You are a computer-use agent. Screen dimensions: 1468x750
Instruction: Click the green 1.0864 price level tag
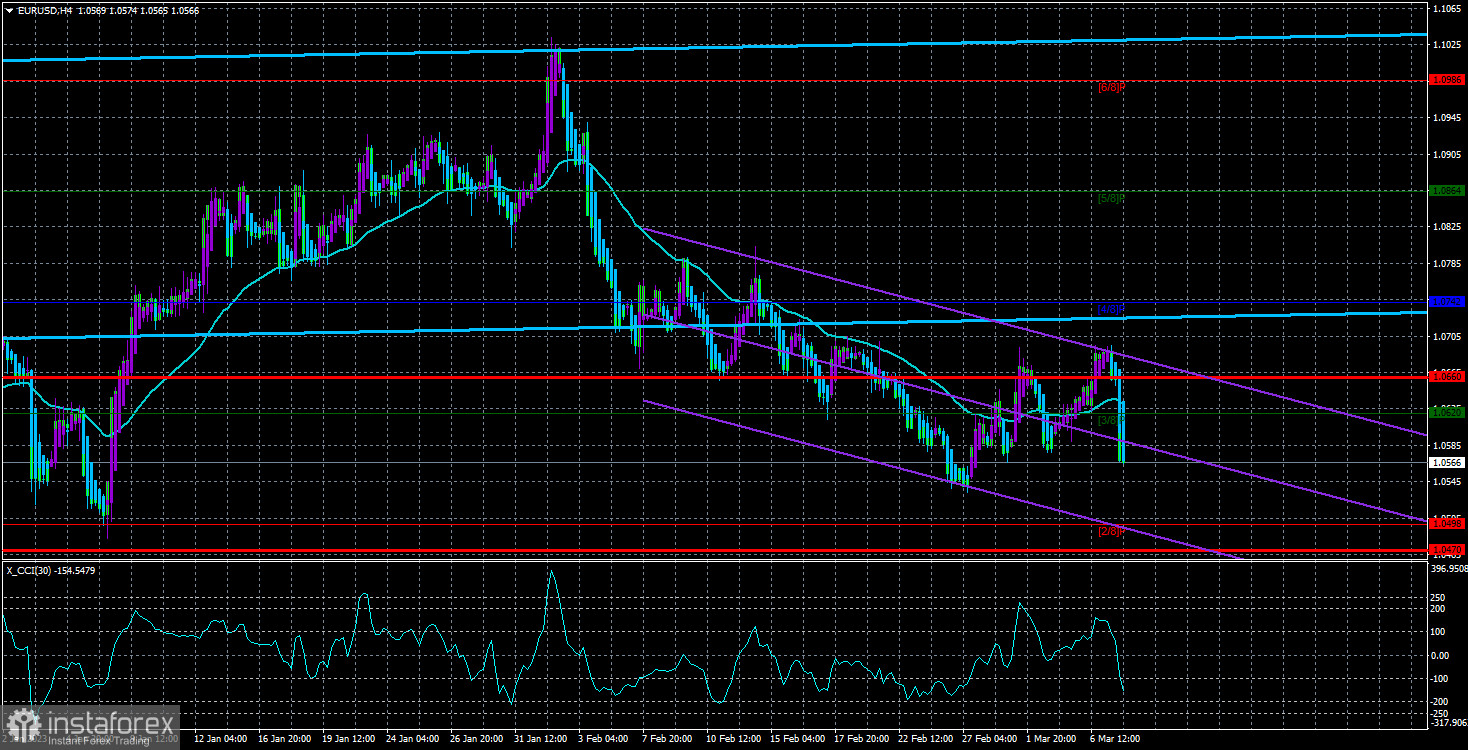pos(1447,190)
